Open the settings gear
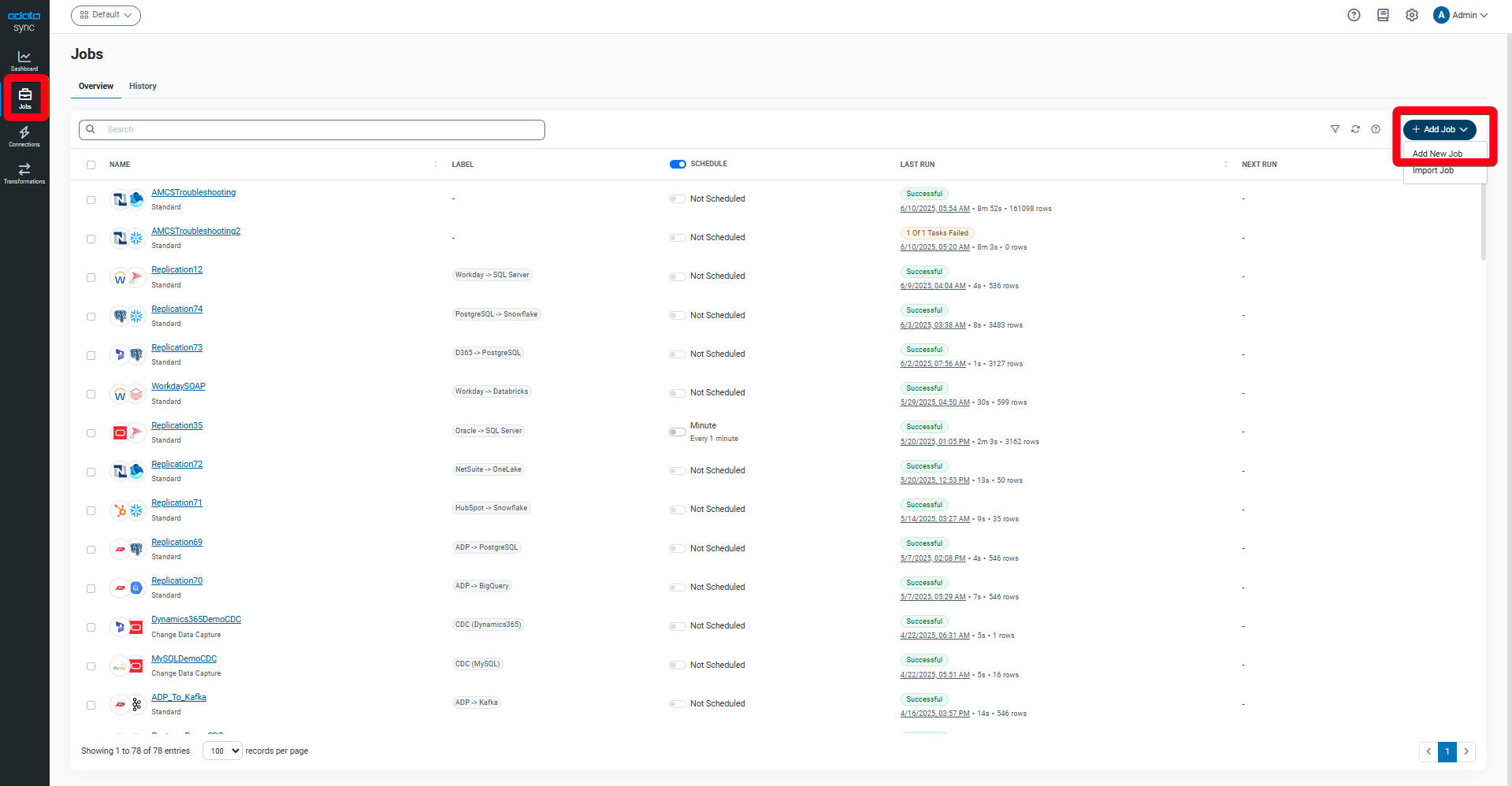 click(x=1411, y=15)
